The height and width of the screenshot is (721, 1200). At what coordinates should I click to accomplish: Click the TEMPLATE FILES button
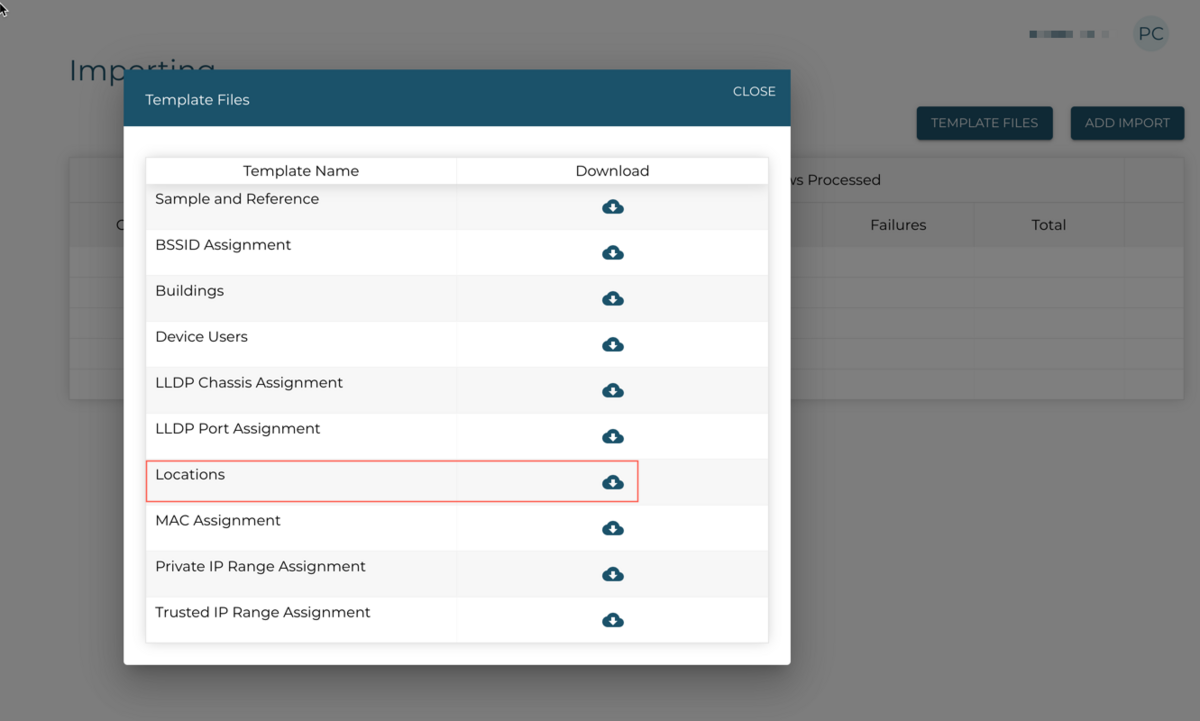point(984,123)
